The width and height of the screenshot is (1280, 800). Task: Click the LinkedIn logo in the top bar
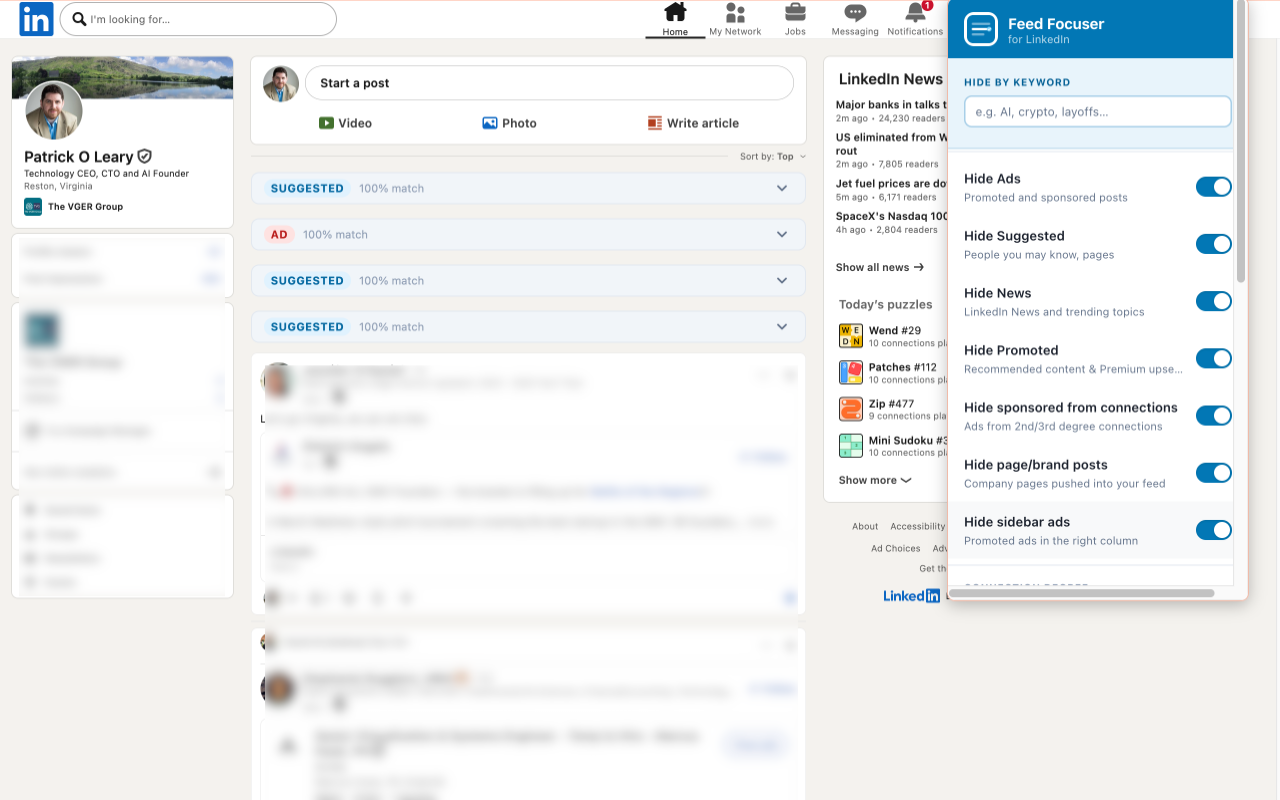[x=36, y=19]
